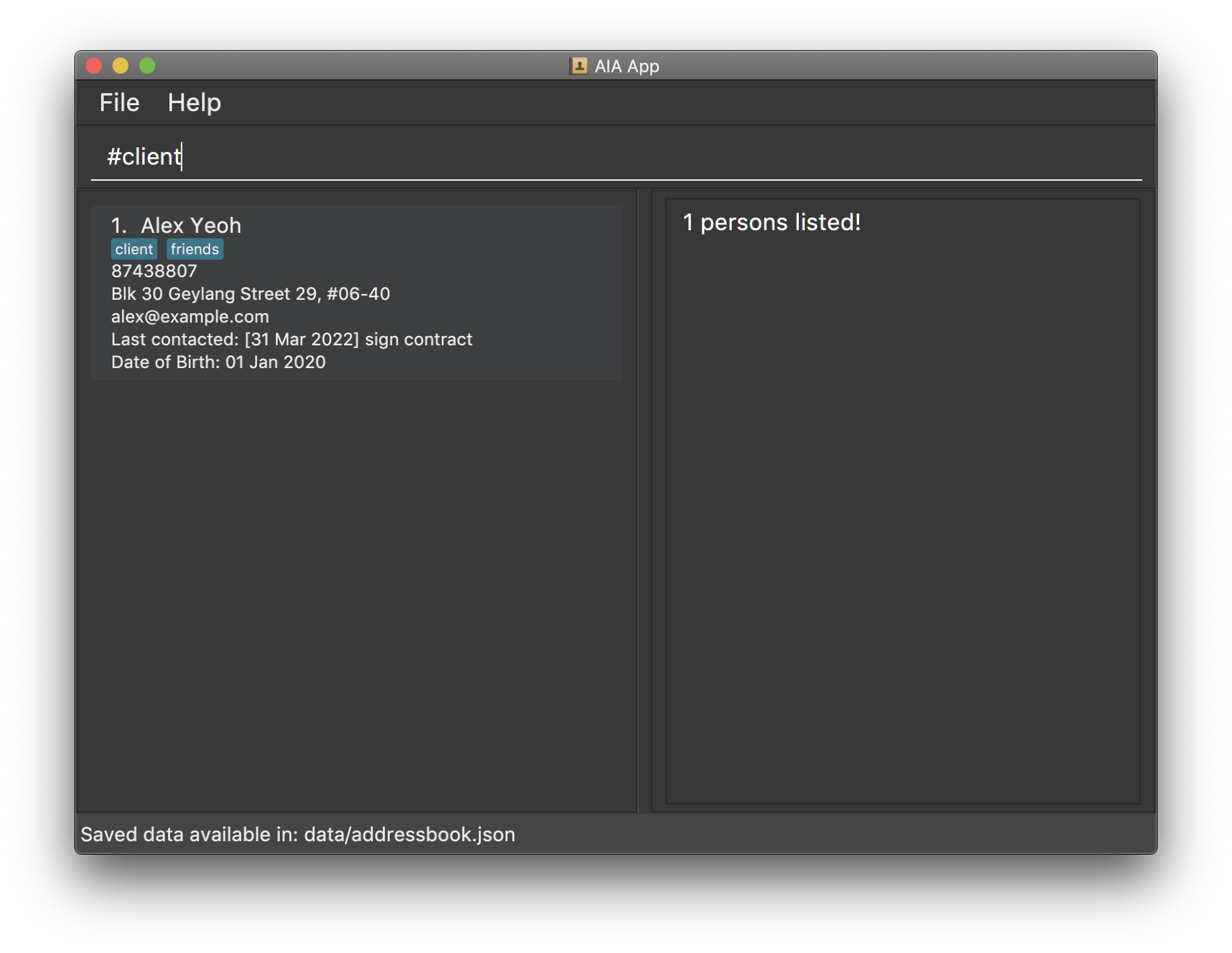Click the client tag on Alex Yeoh
Viewport: 1232px width, 953px height.
point(134,249)
